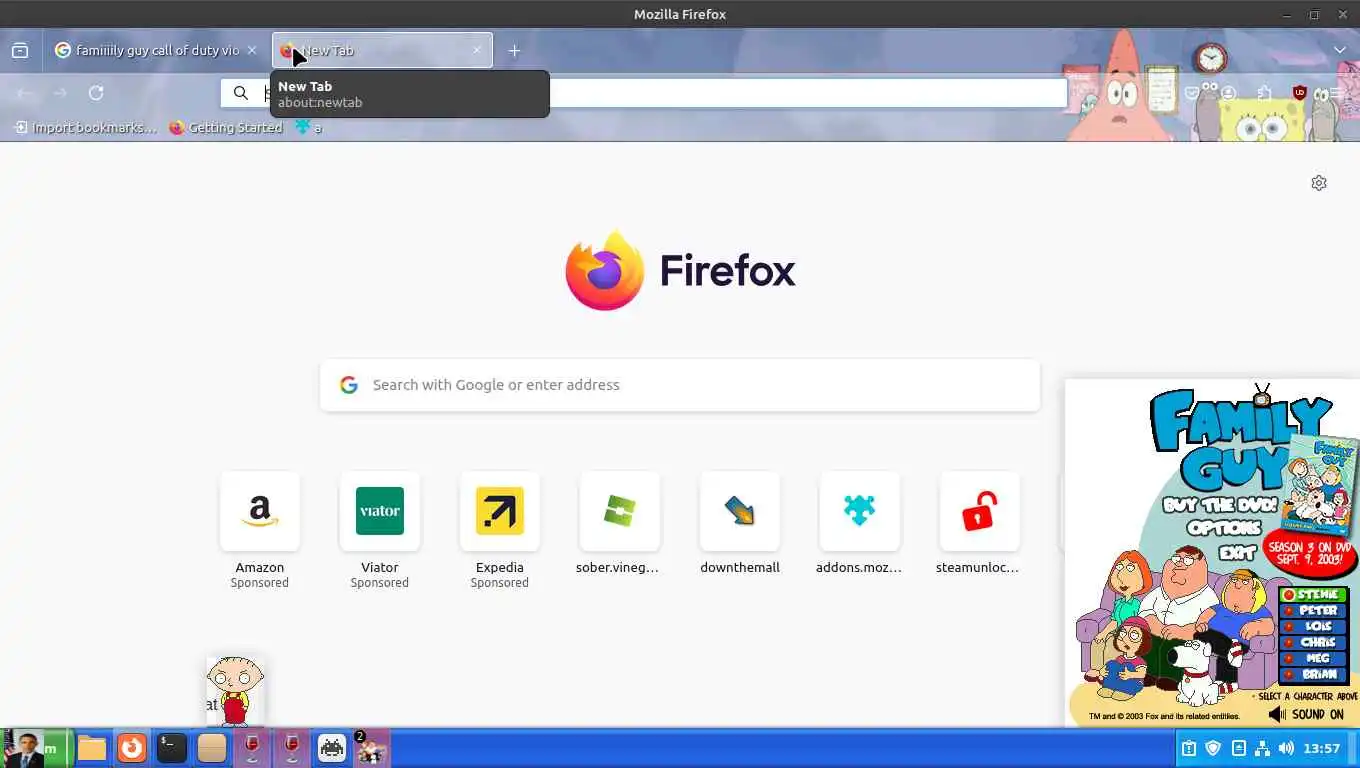The width and height of the screenshot is (1360, 768).
Task: Click Options in the Family Guy window
Action: (x=1224, y=529)
